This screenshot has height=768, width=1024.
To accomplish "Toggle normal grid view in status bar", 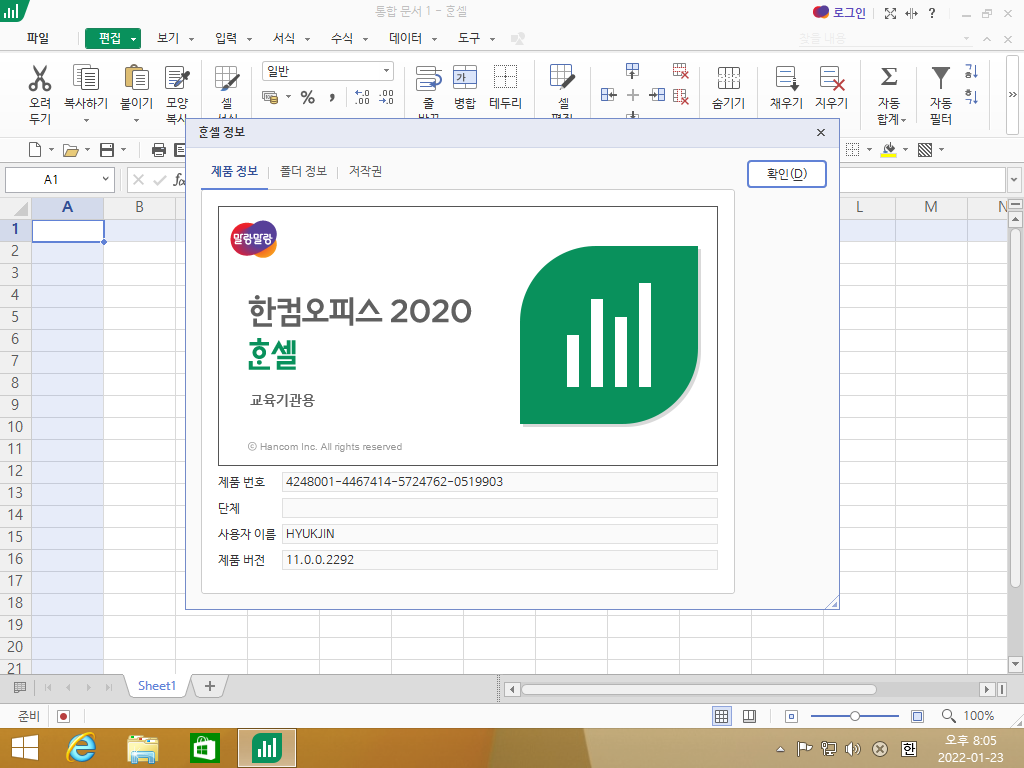I will 722,716.
